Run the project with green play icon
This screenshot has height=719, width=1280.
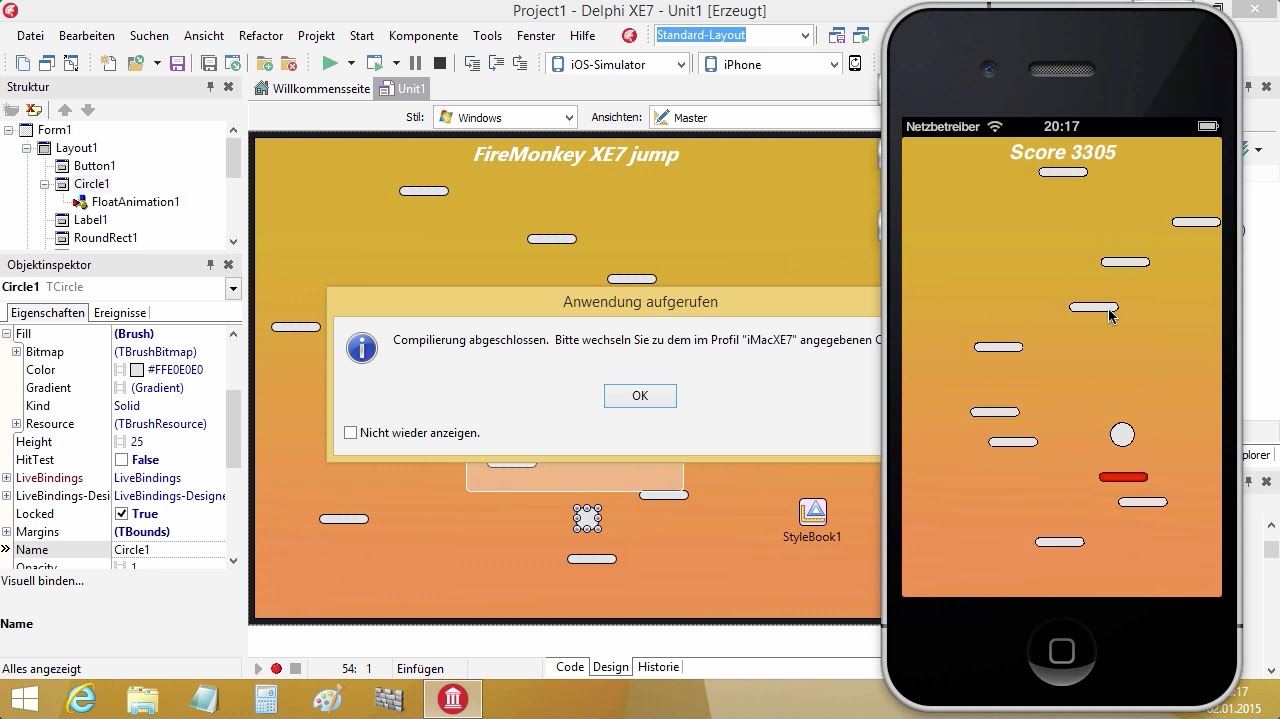(329, 63)
